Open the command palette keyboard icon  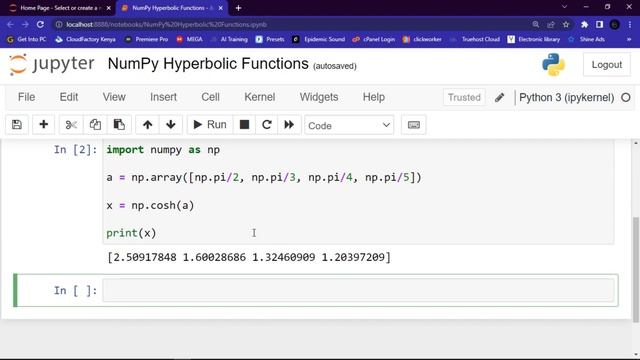(x=414, y=125)
